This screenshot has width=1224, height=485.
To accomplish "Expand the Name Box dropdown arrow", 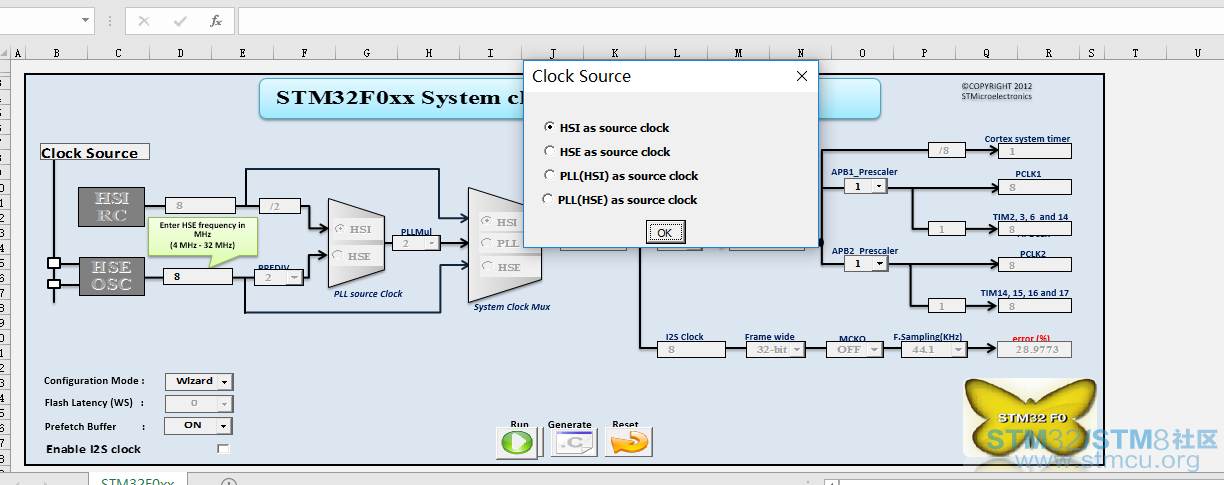I will coord(84,21).
